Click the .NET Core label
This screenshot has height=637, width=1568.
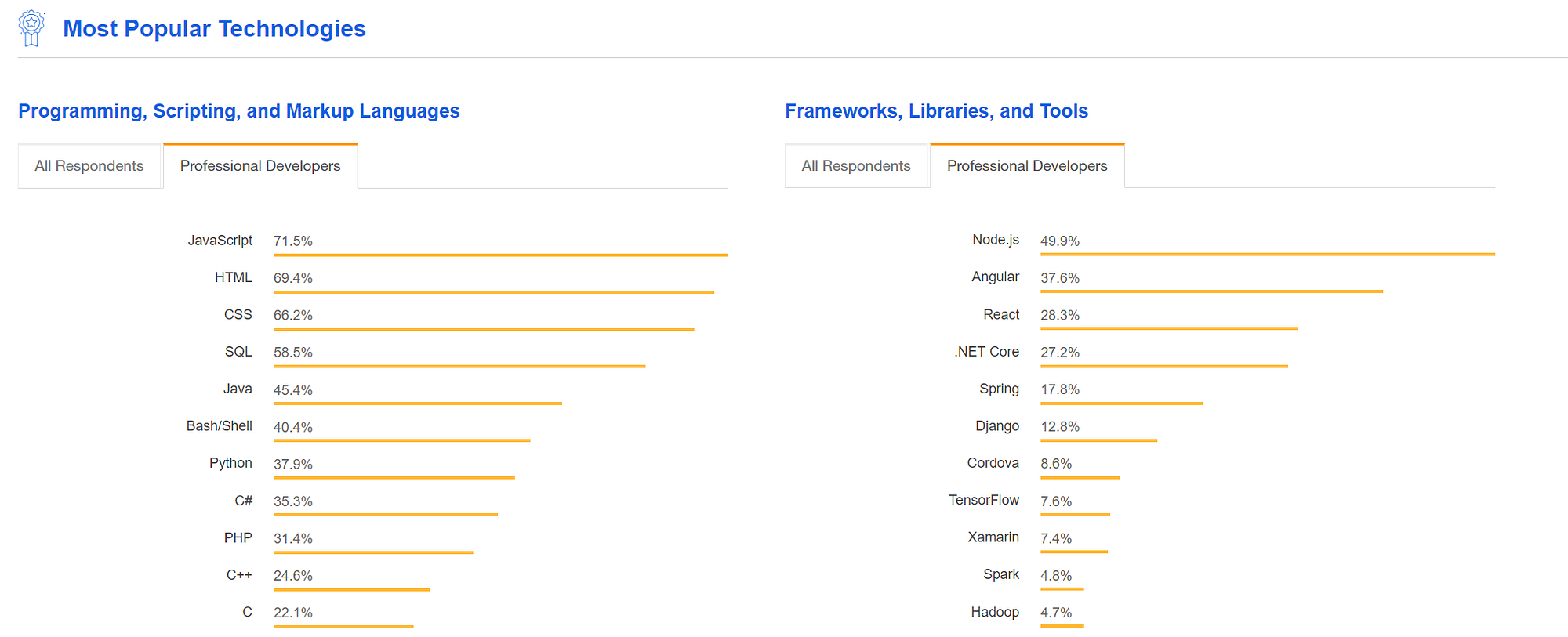[986, 352]
